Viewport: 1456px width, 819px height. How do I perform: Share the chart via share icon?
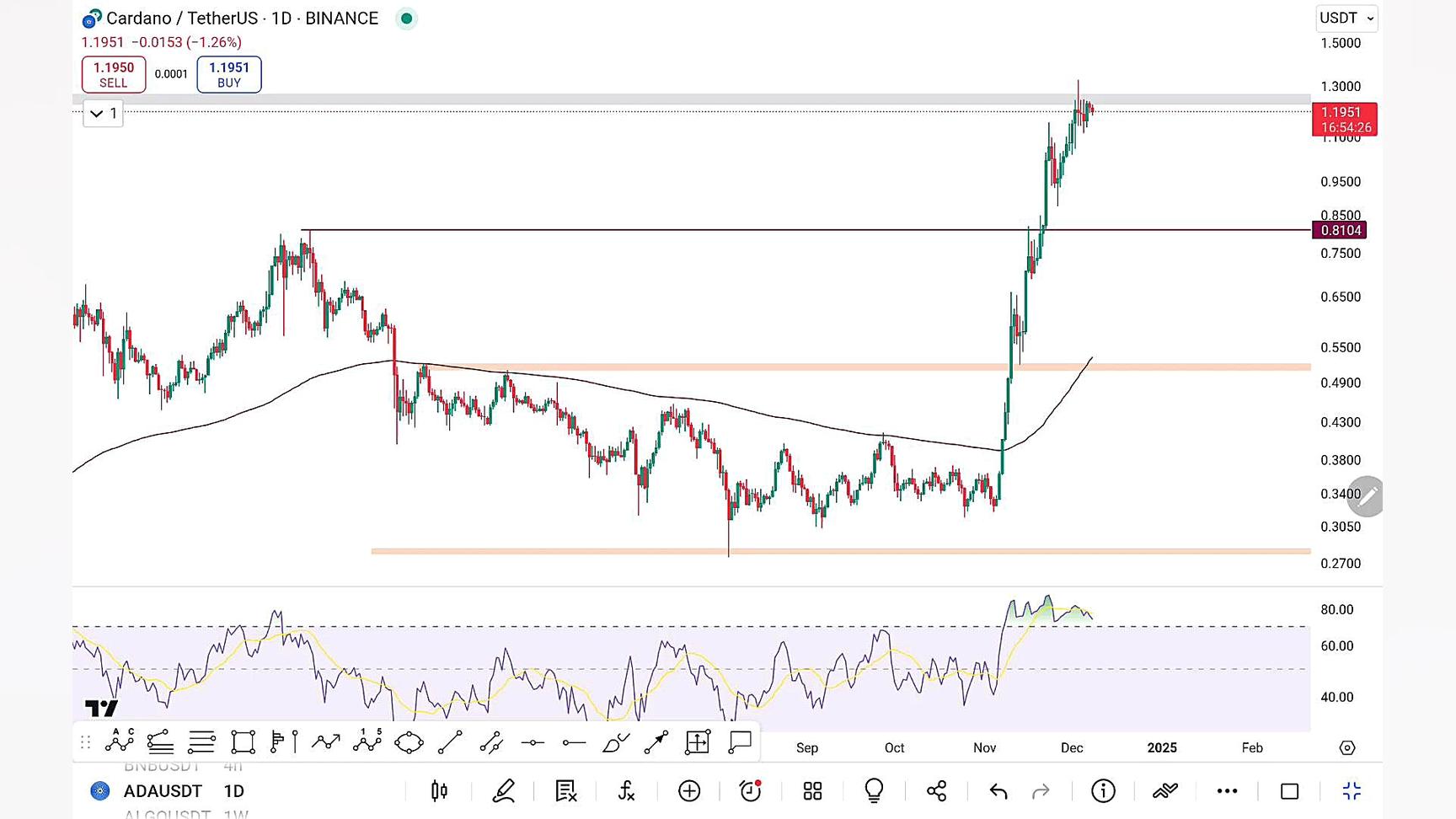click(x=936, y=791)
